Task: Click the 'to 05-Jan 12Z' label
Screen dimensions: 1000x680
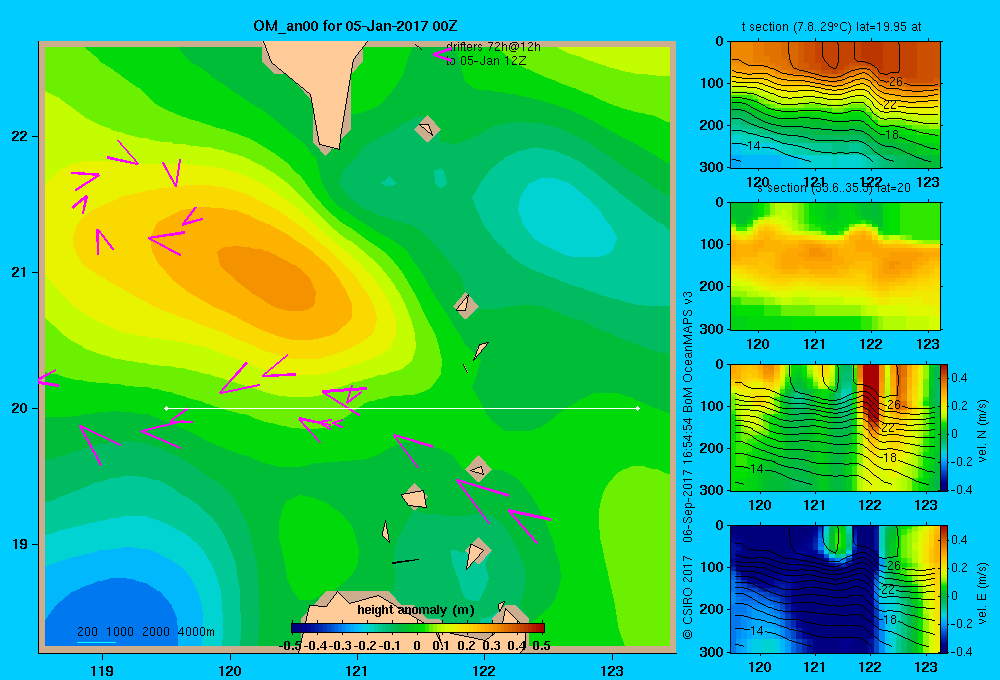Action: coord(486,61)
